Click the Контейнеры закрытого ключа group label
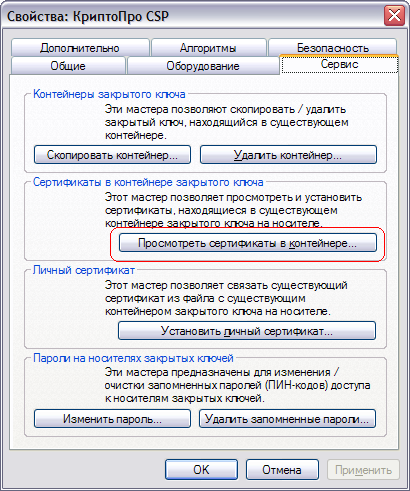 (x=109, y=94)
